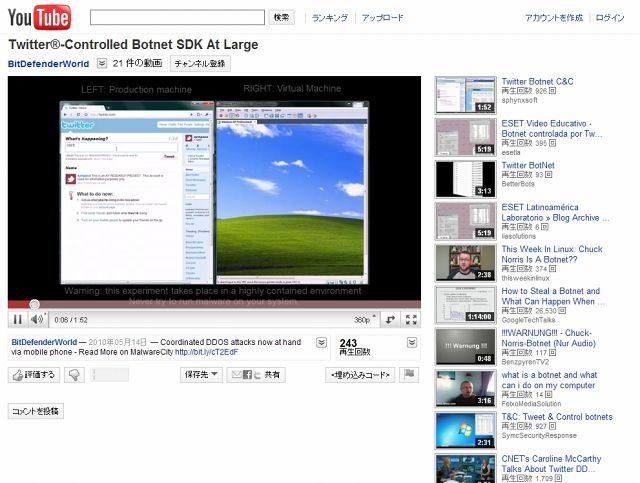Open !!!WARNUNG!!! Chuck-Norris-Botnet title link
The image size is (640, 483).
click(548, 338)
